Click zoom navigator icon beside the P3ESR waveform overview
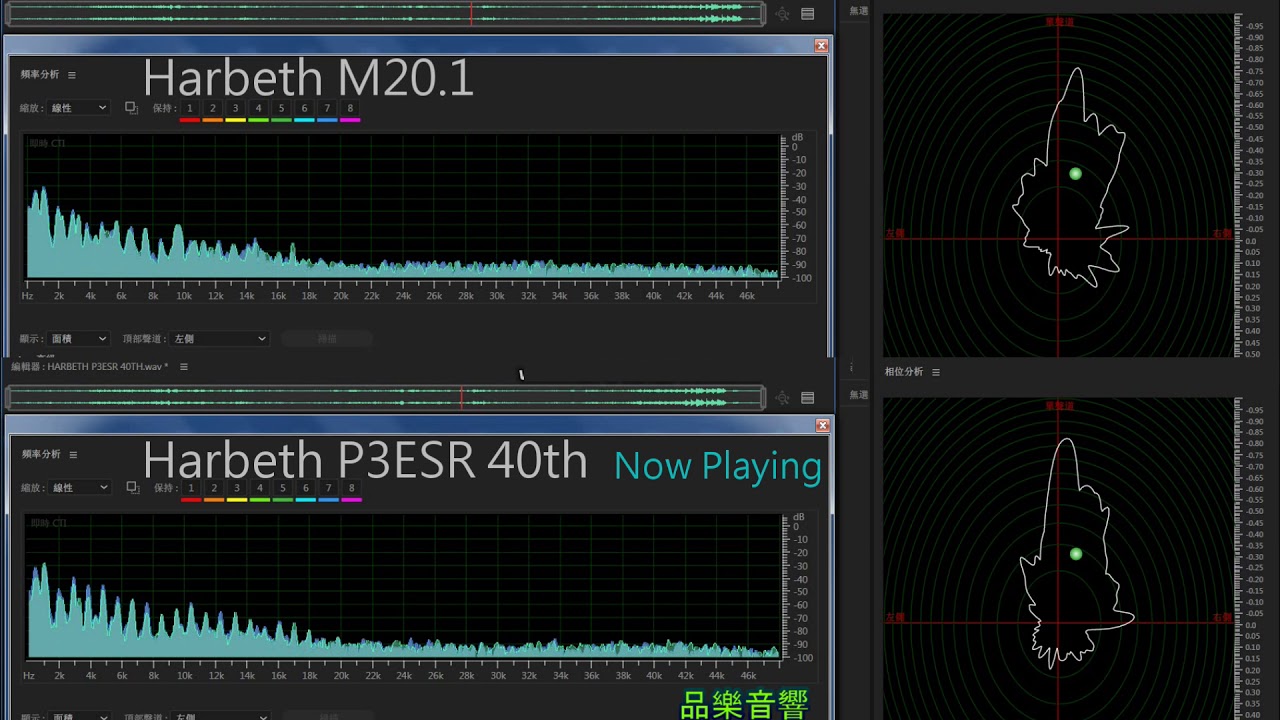 click(x=783, y=398)
